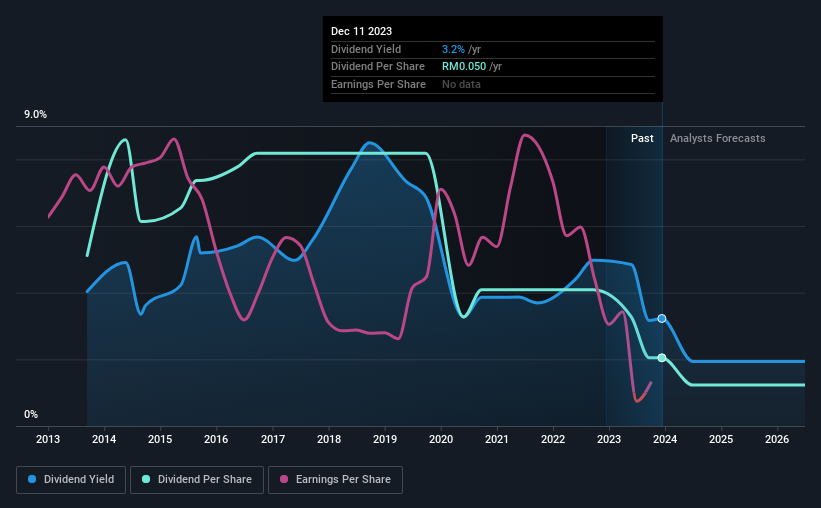The height and width of the screenshot is (508, 821).
Task: Click the tooltip Dividend Yield row label
Action: (x=366, y=49)
